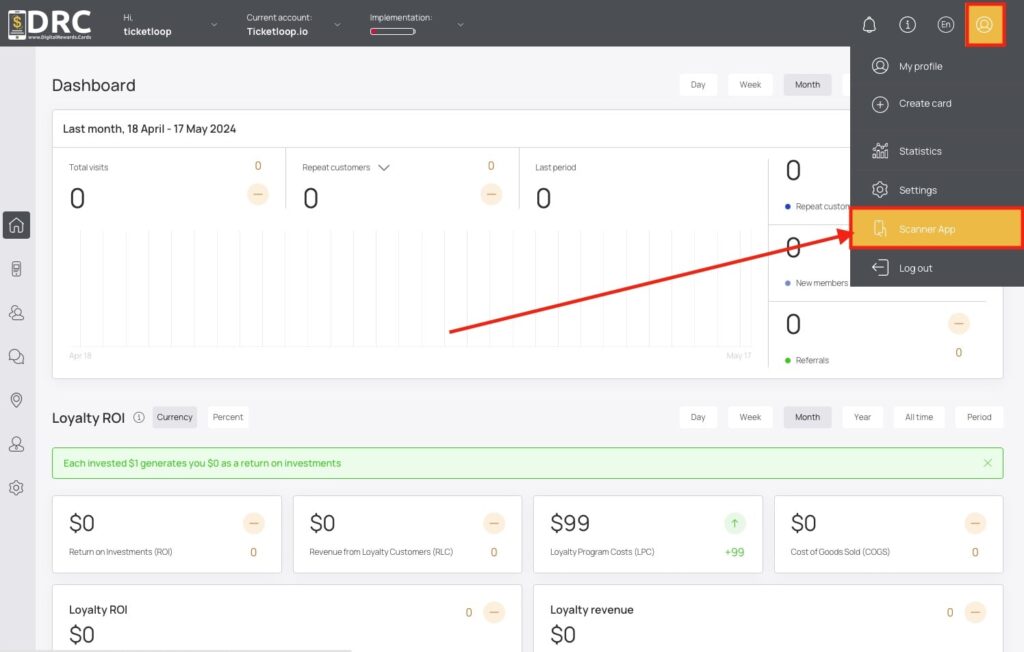This screenshot has width=1024, height=652.
Task: Set the dashboard period to Week
Action: 750,85
